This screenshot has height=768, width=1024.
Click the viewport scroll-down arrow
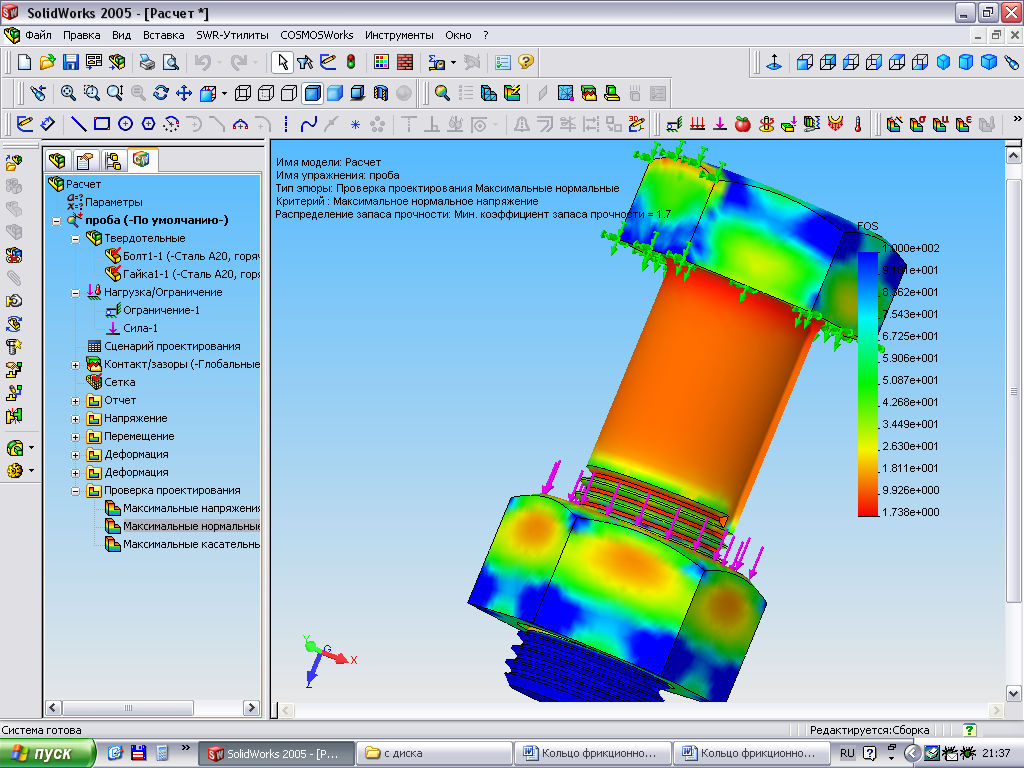[x=1013, y=693]
